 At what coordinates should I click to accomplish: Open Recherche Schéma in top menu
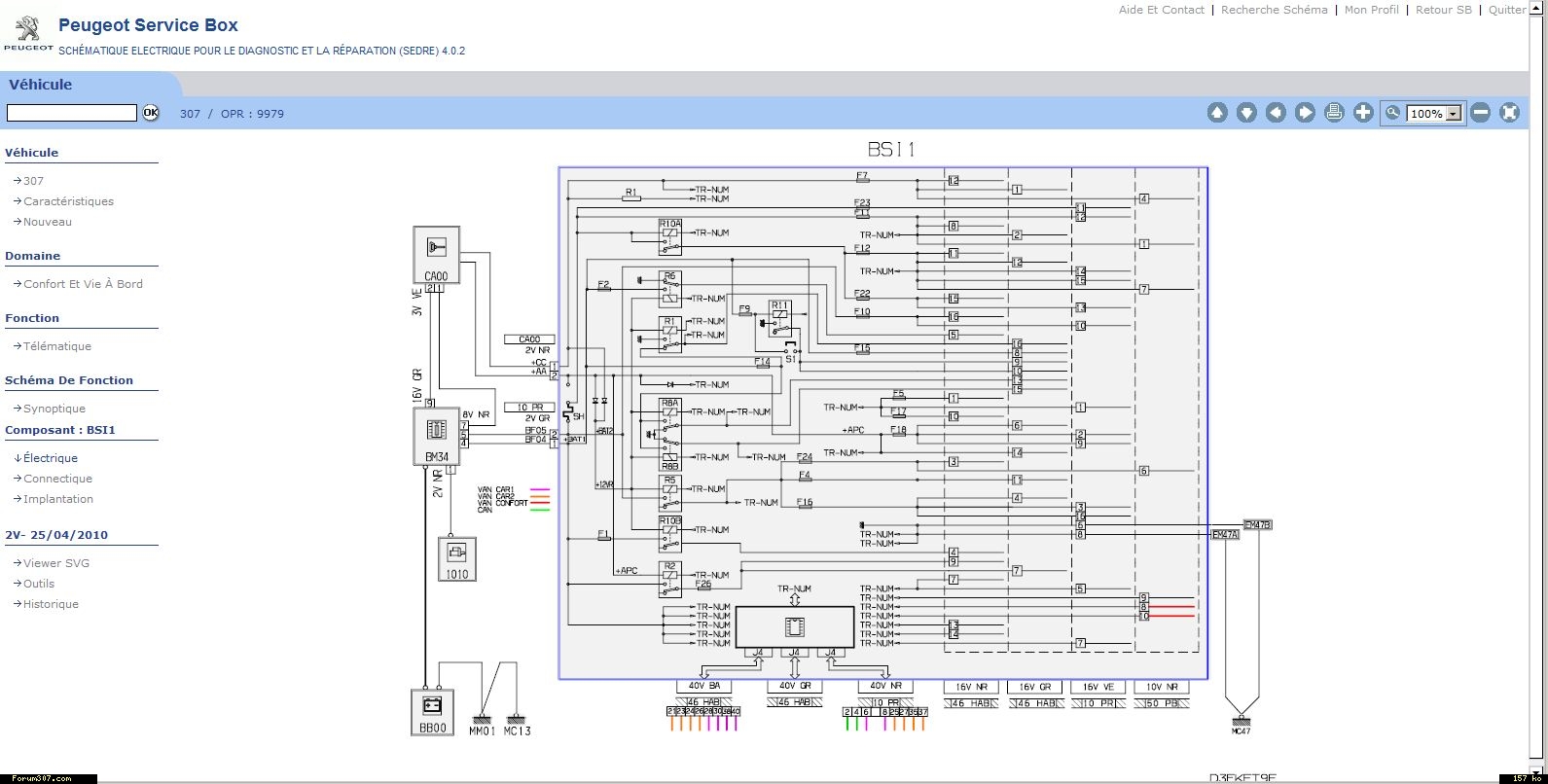click(x=1274, y=10)
